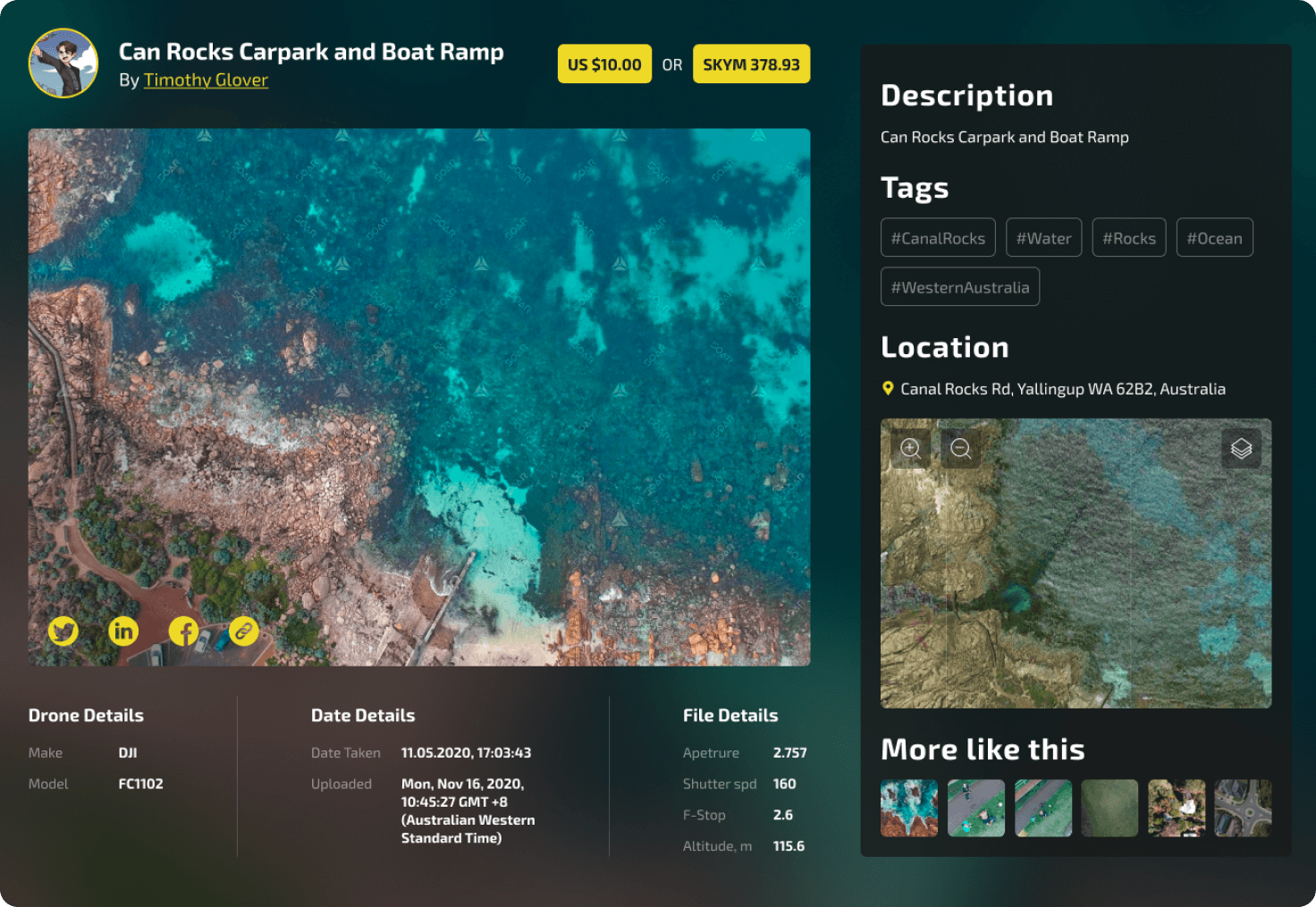This screenshot has height=907, width=1316.
Task: Zoom in on the location map
Action: click(910, 448)
